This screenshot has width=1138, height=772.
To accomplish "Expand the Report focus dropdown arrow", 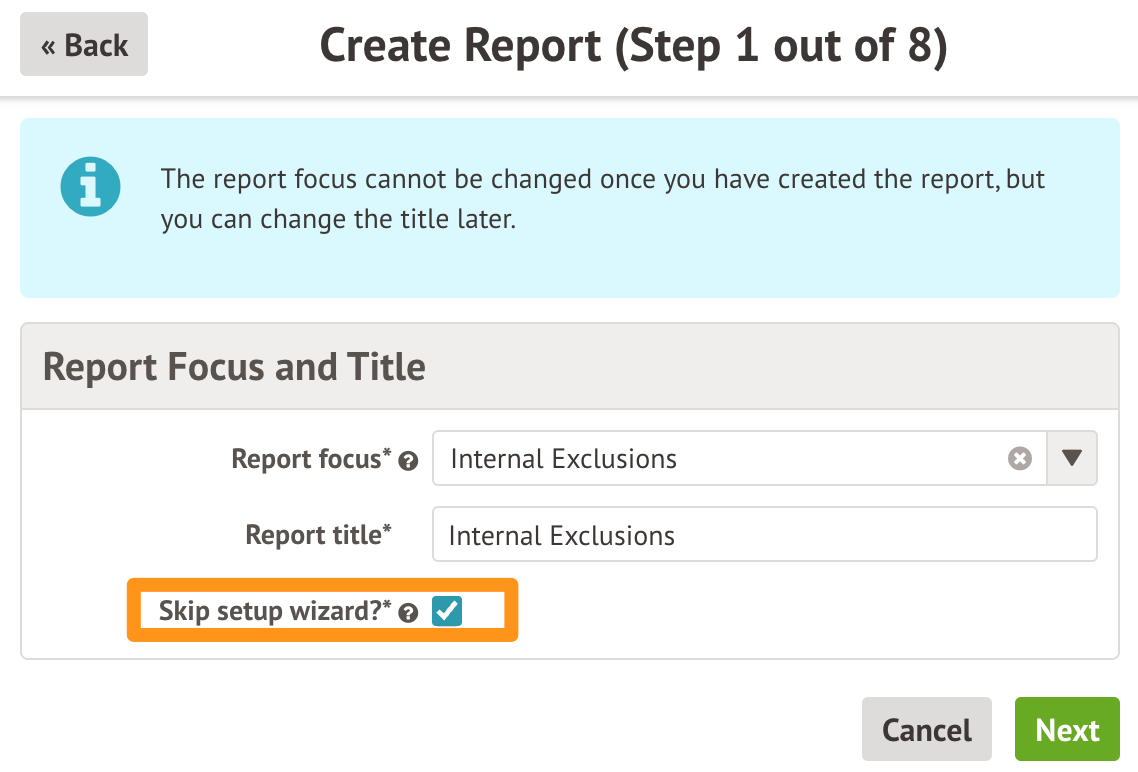I will pyautogui.click(x=1072, y=459).
